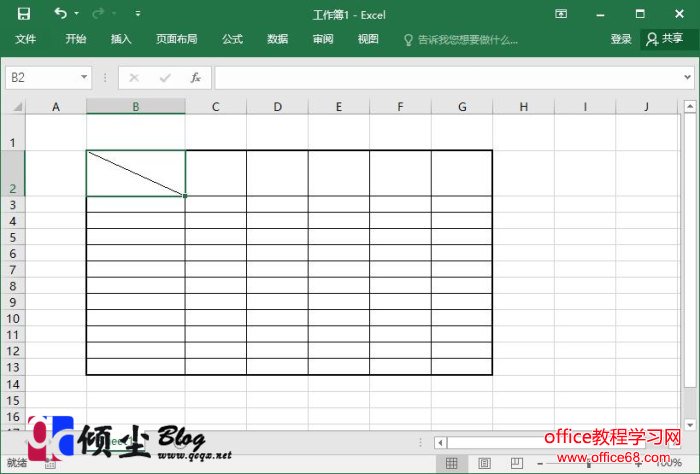The image size is (700, 474).
Task: Select column A header
Action: 56,107
